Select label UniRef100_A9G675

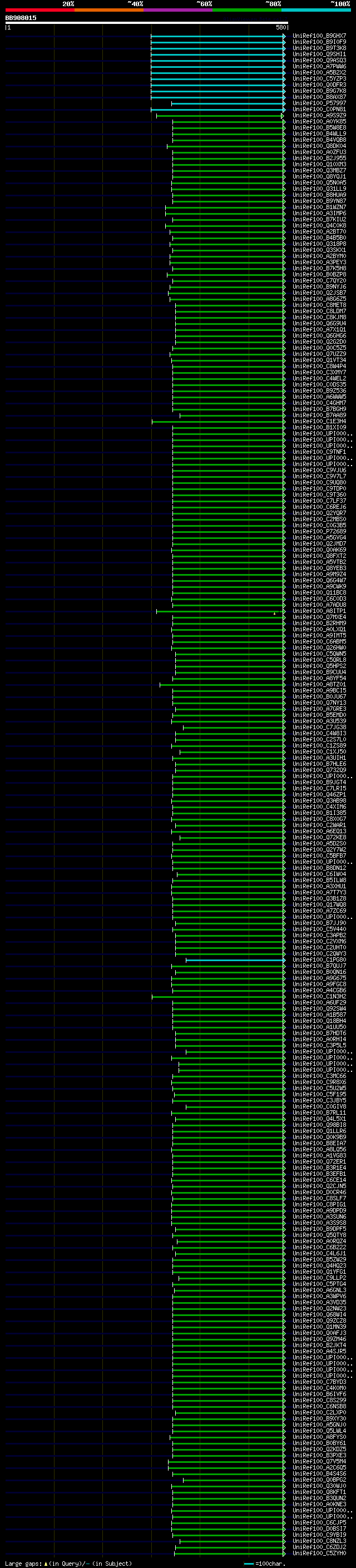coord(319,979)
